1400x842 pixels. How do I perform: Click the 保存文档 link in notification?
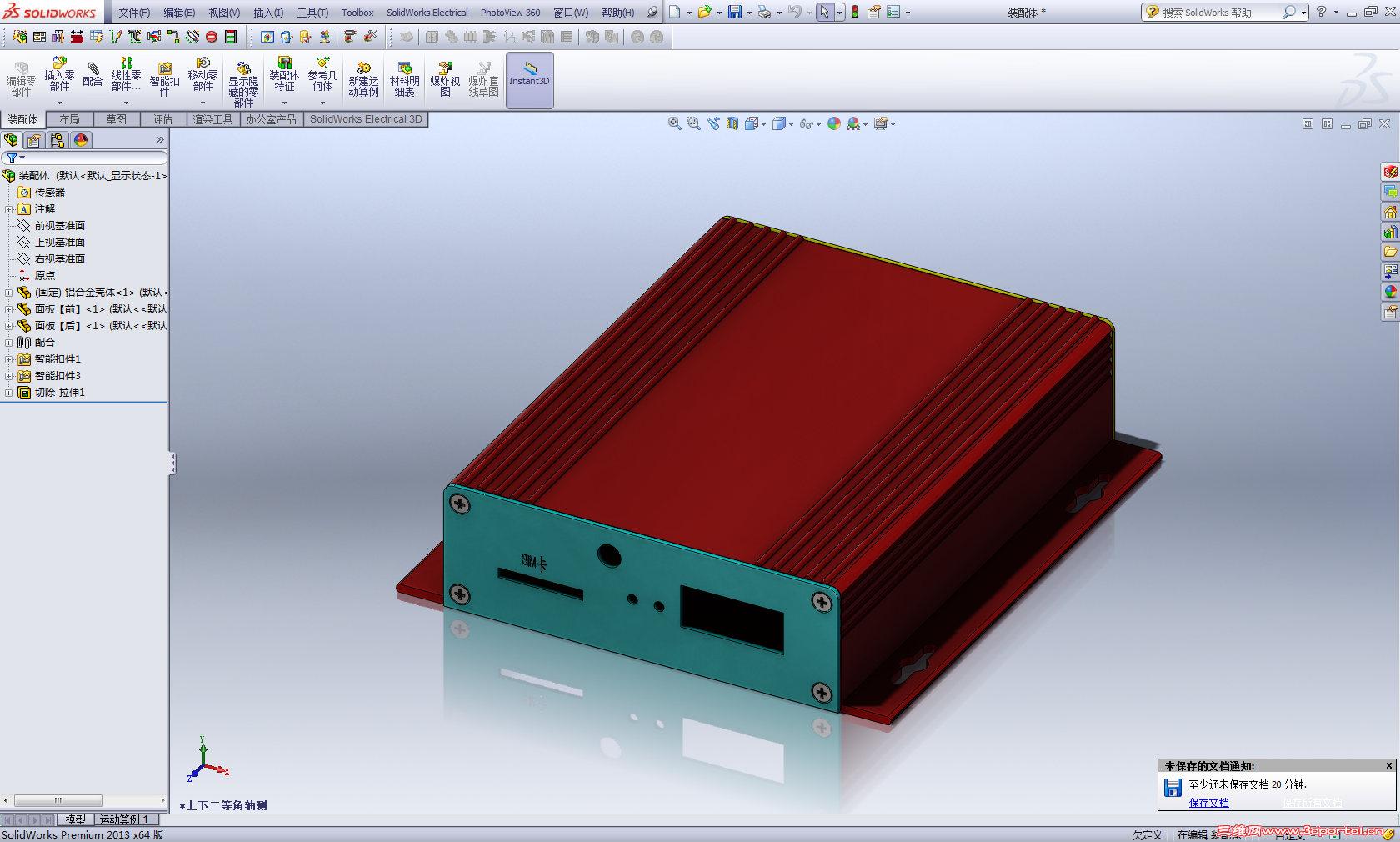[1208, 803]
